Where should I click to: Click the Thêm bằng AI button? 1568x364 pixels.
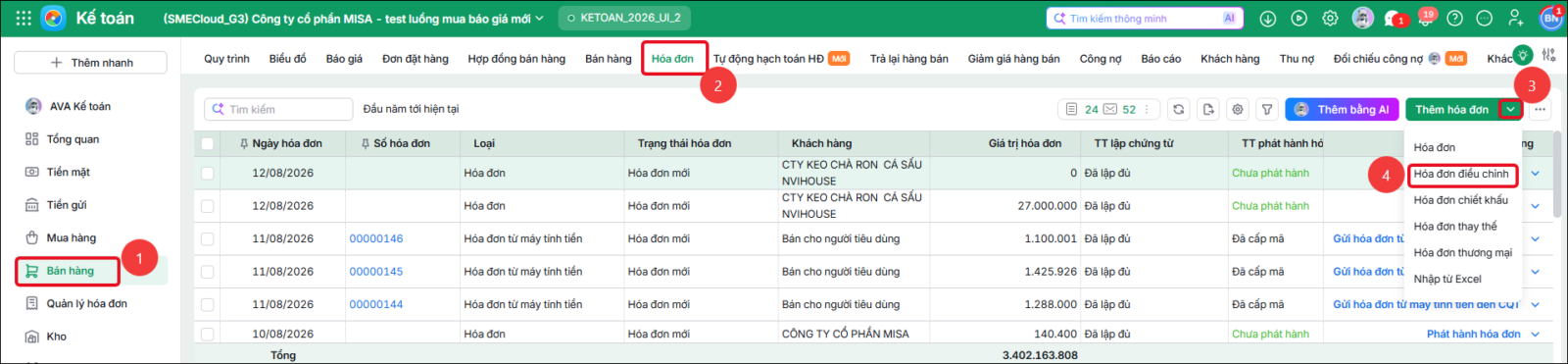(1342, 109)
